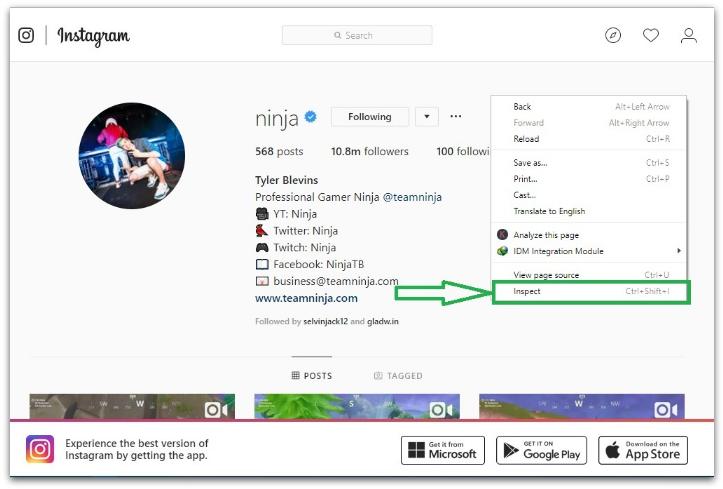Choose Inspect in the context menu
This screenshot has width=723, height=489.
(590, 291)
